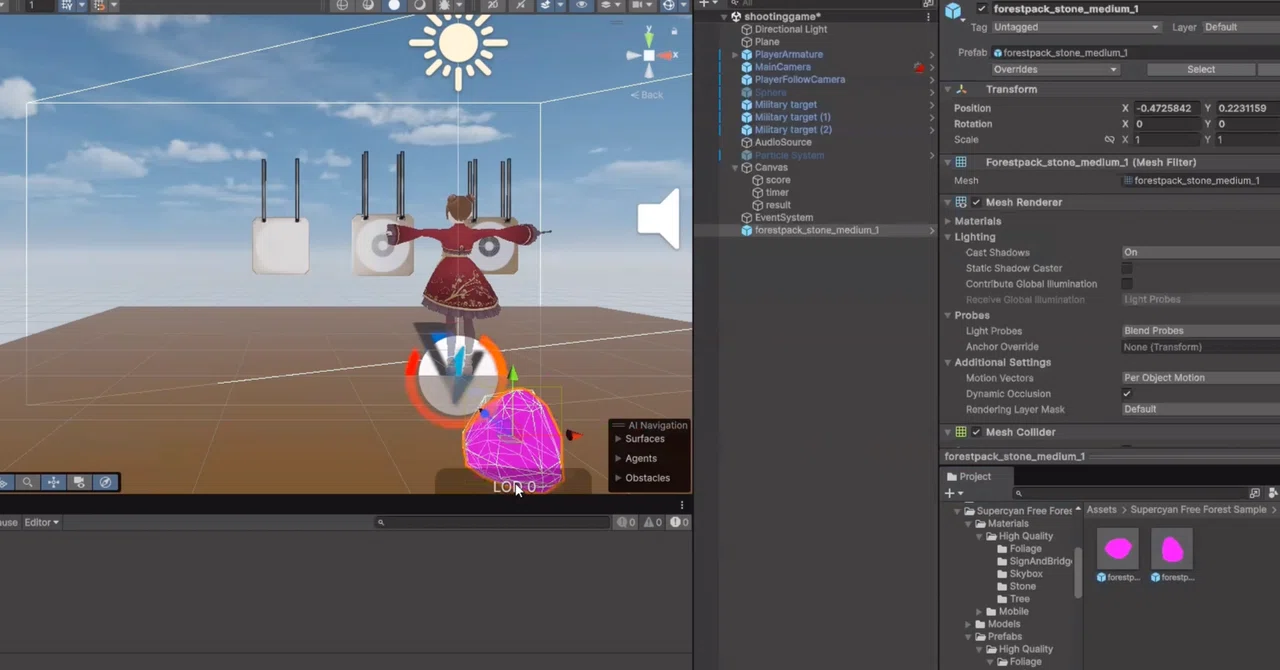Click the first forestpack stone asset thumbnail
Image resolution: width=1280 pixels, height=670 pixels.
pos(1118,548)
